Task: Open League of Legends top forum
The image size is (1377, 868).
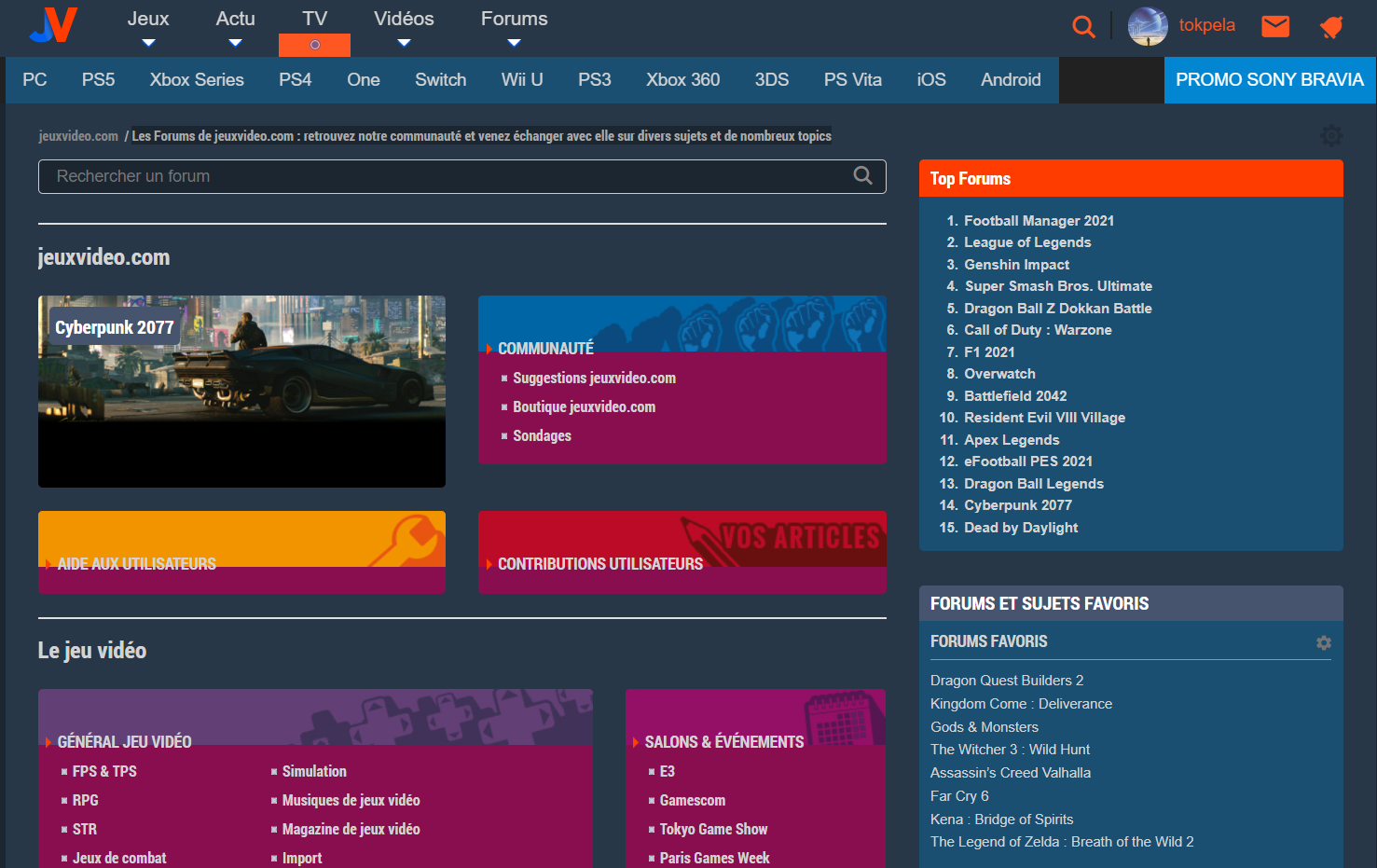Action: click(1027, 242)
